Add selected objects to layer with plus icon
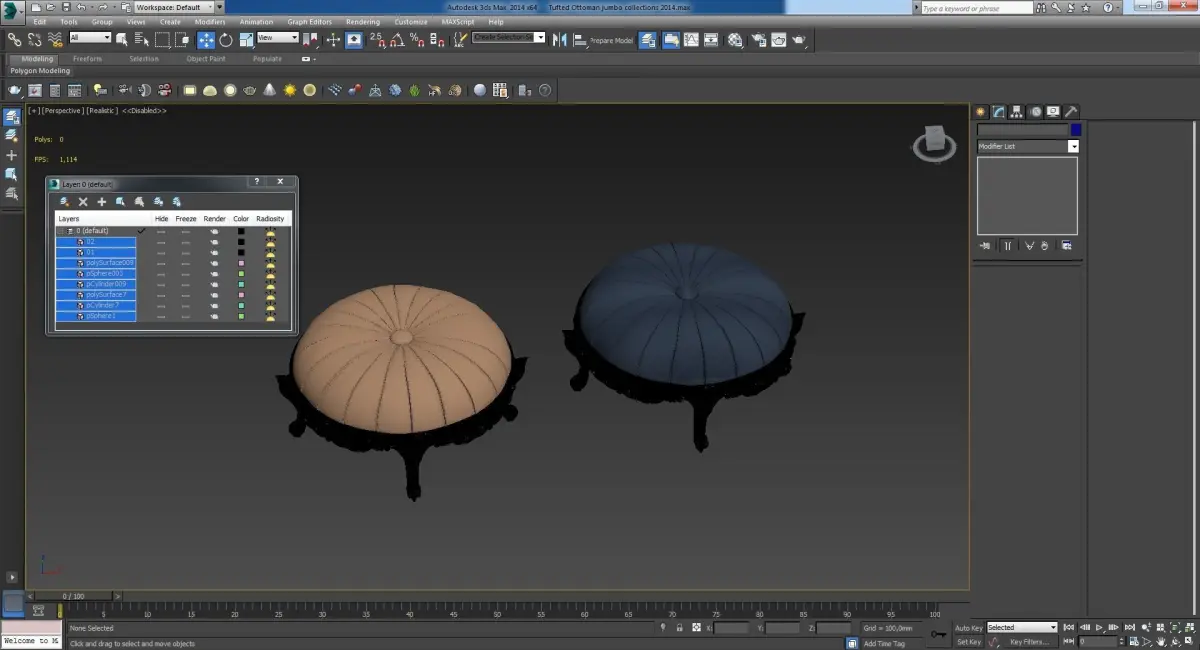This screenshot has height=650, width=1200. 101,202
